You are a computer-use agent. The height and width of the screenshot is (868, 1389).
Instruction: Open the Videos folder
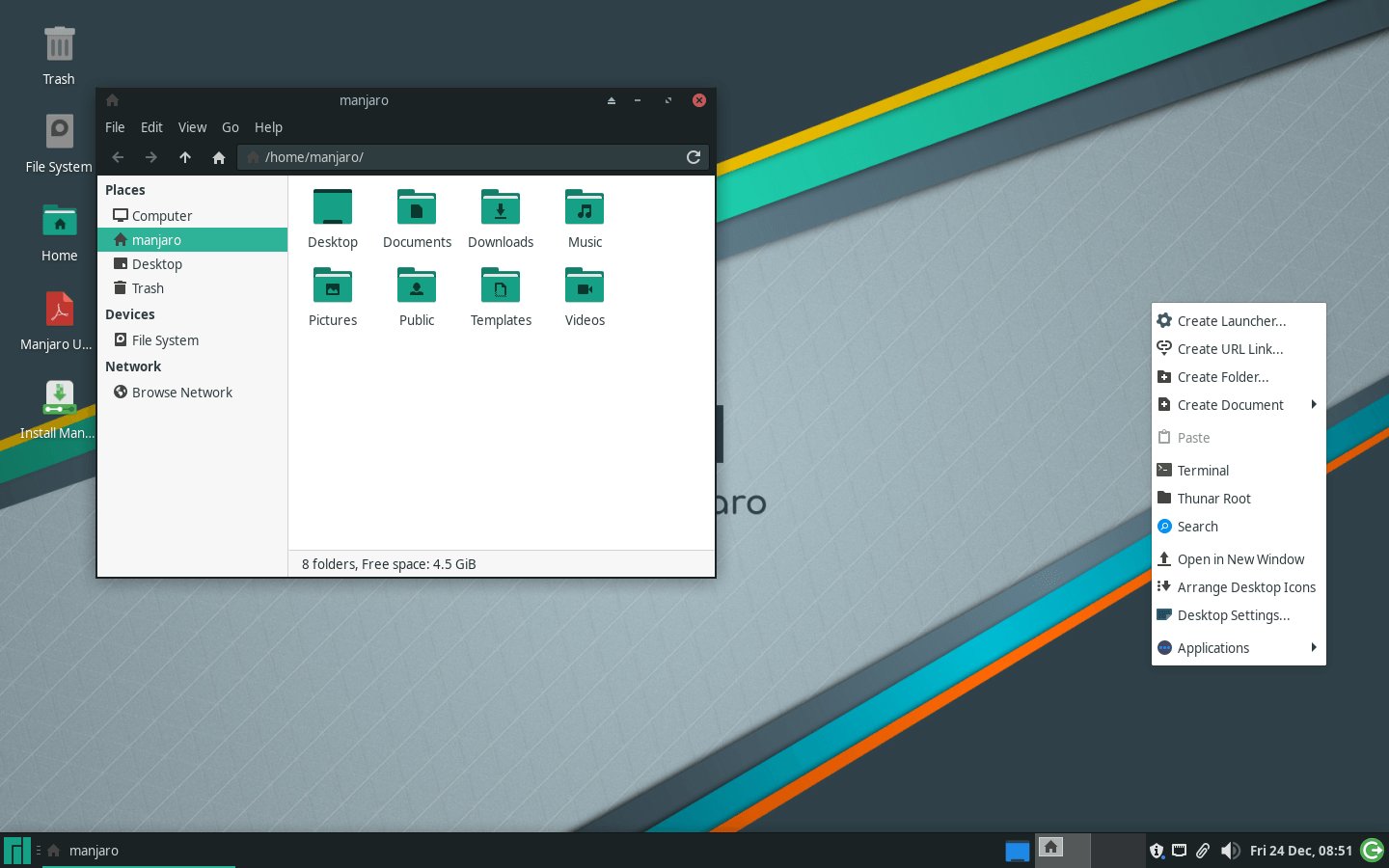585,297
